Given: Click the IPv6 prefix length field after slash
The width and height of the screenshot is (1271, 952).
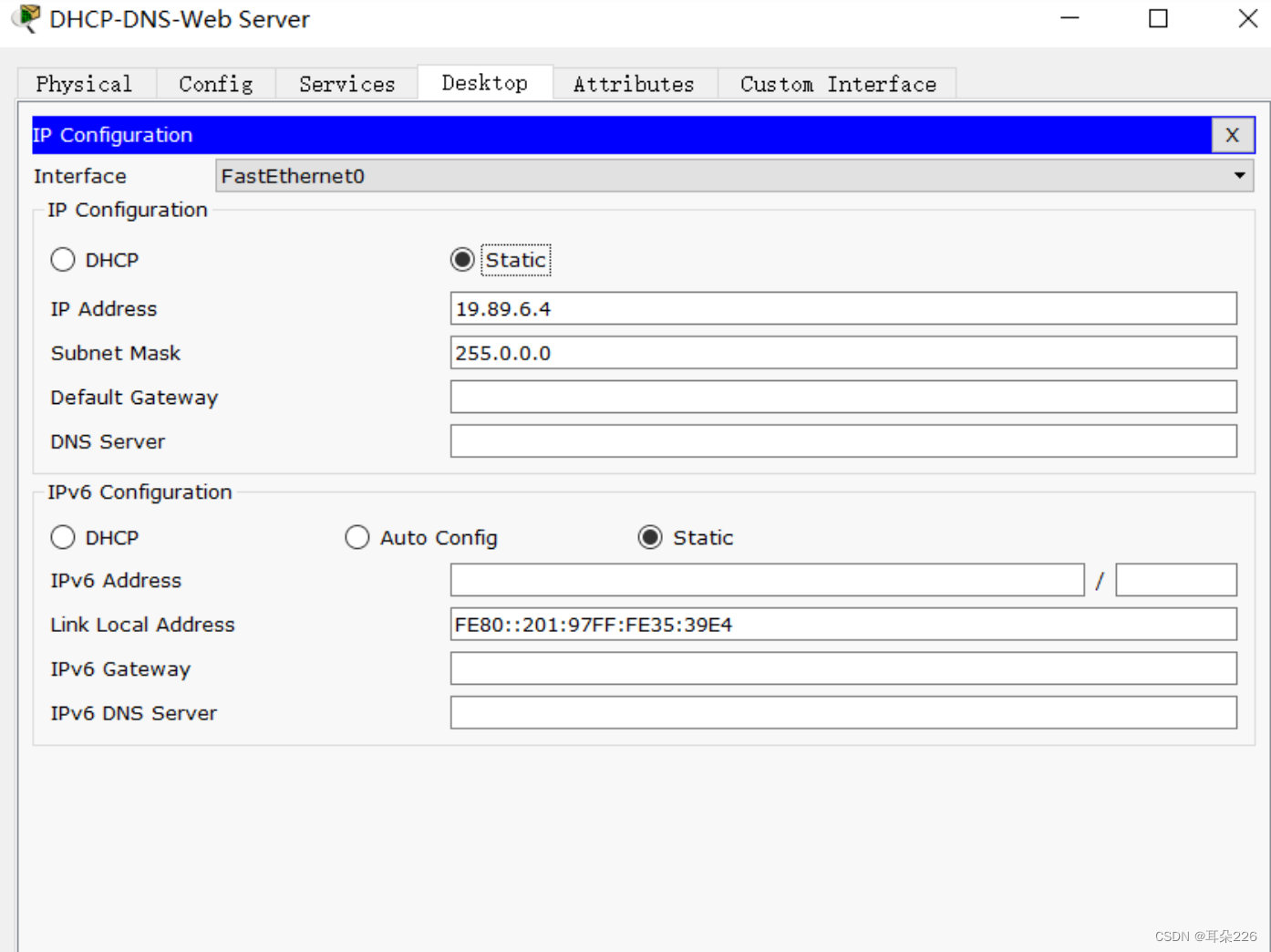Looking at the screenshot, I should [x=1176, y=580].
